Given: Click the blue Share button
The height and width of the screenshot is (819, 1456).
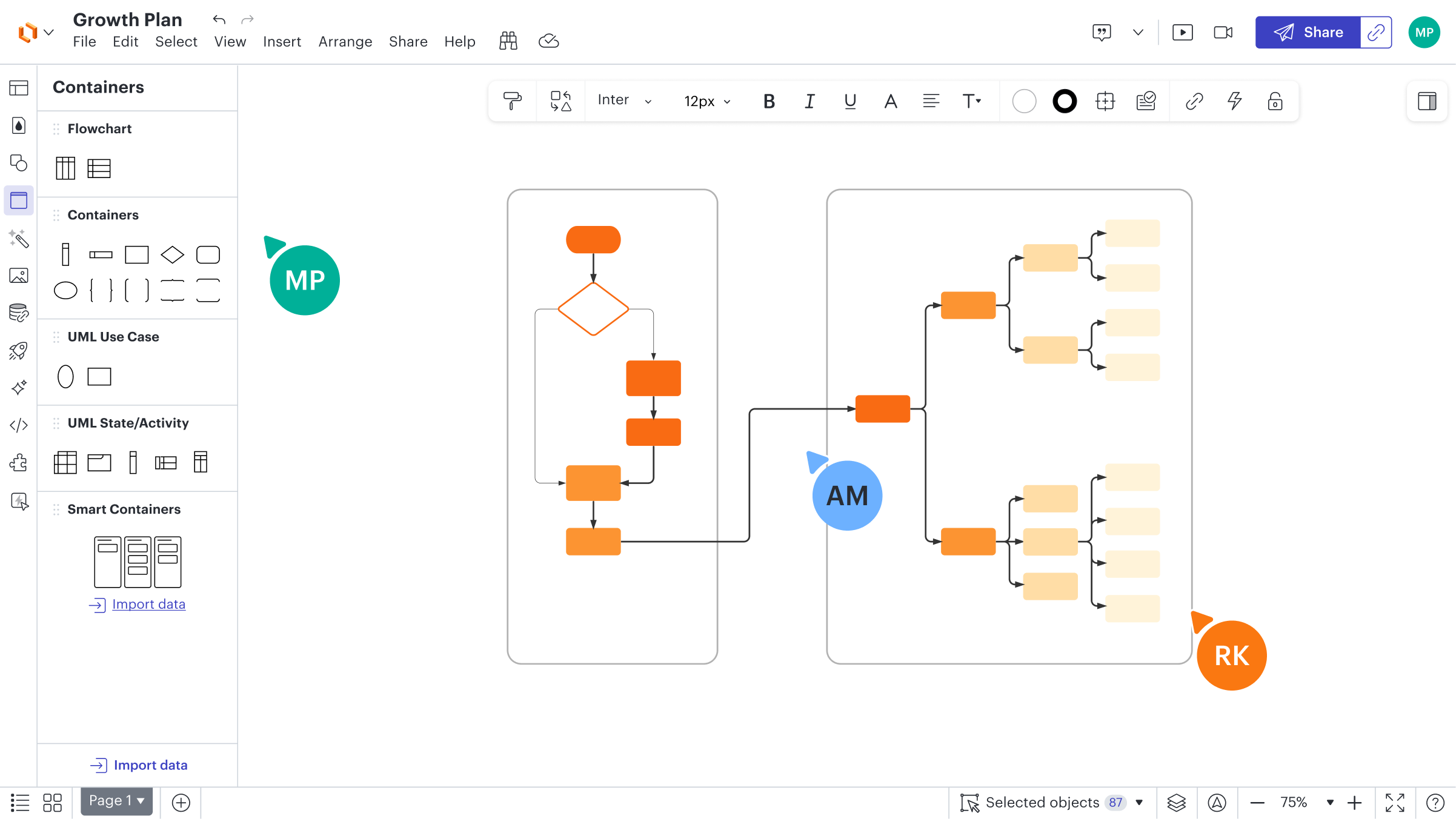Looking at the screenshot, I should (1308, 32).
